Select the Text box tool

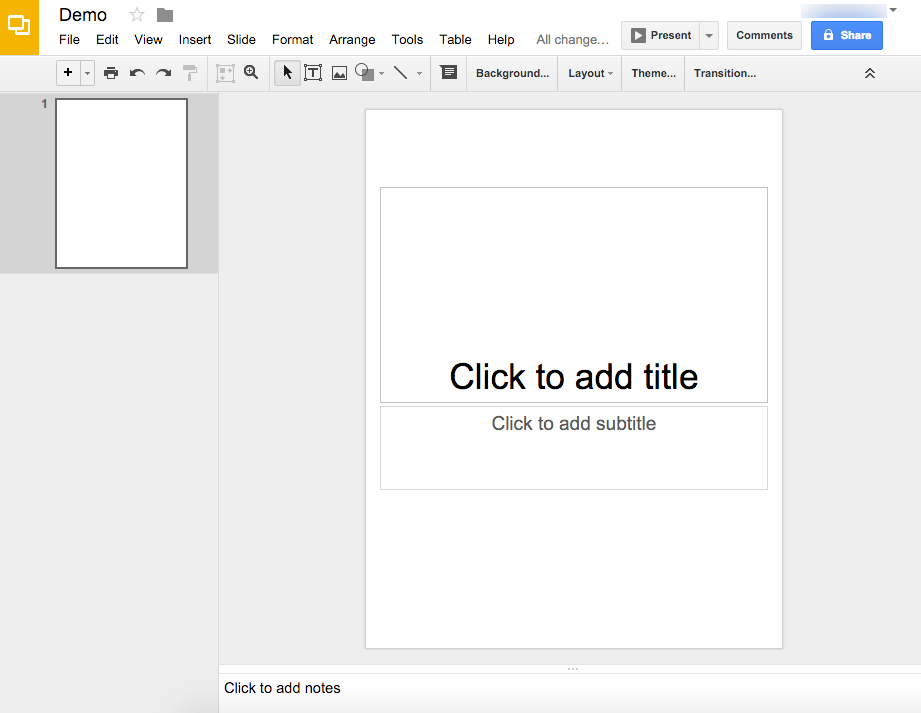tap(313, 72)
